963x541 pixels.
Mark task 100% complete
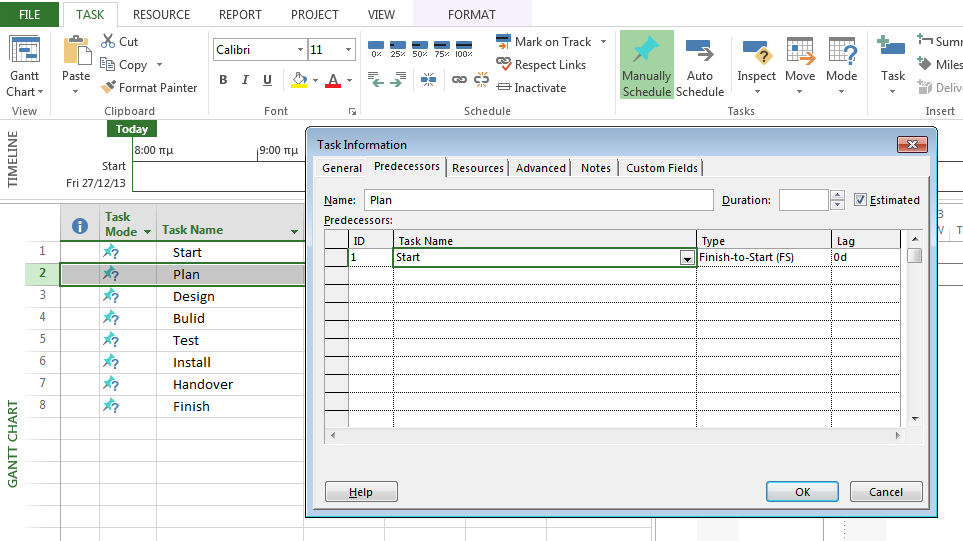[x=464, y=49]
